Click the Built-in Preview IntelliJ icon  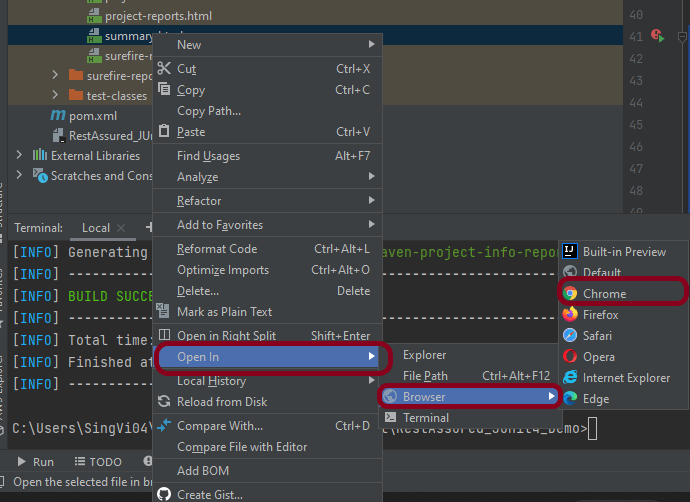[x=570, y=252]
